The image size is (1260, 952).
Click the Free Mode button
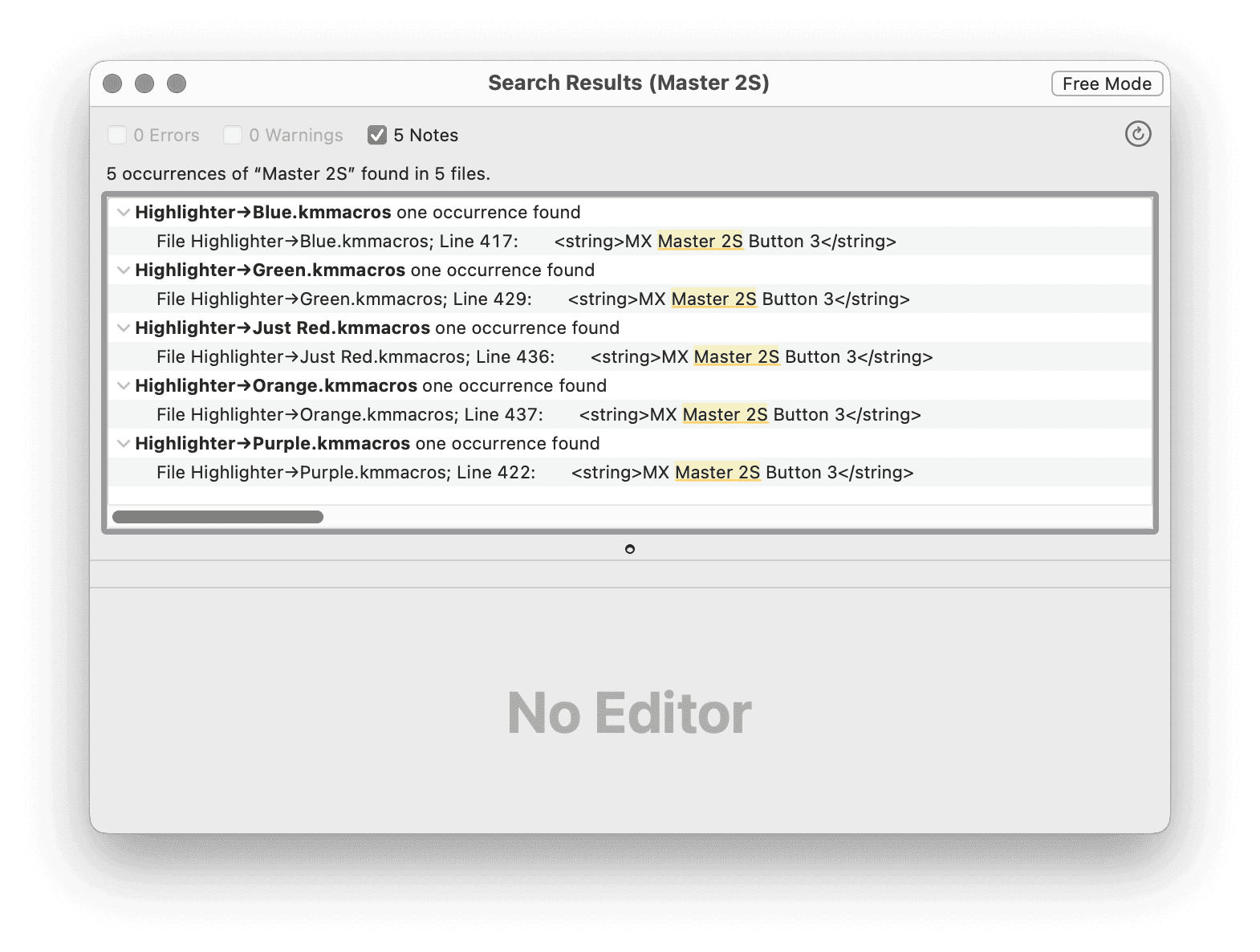click(x=1107, y=83)
